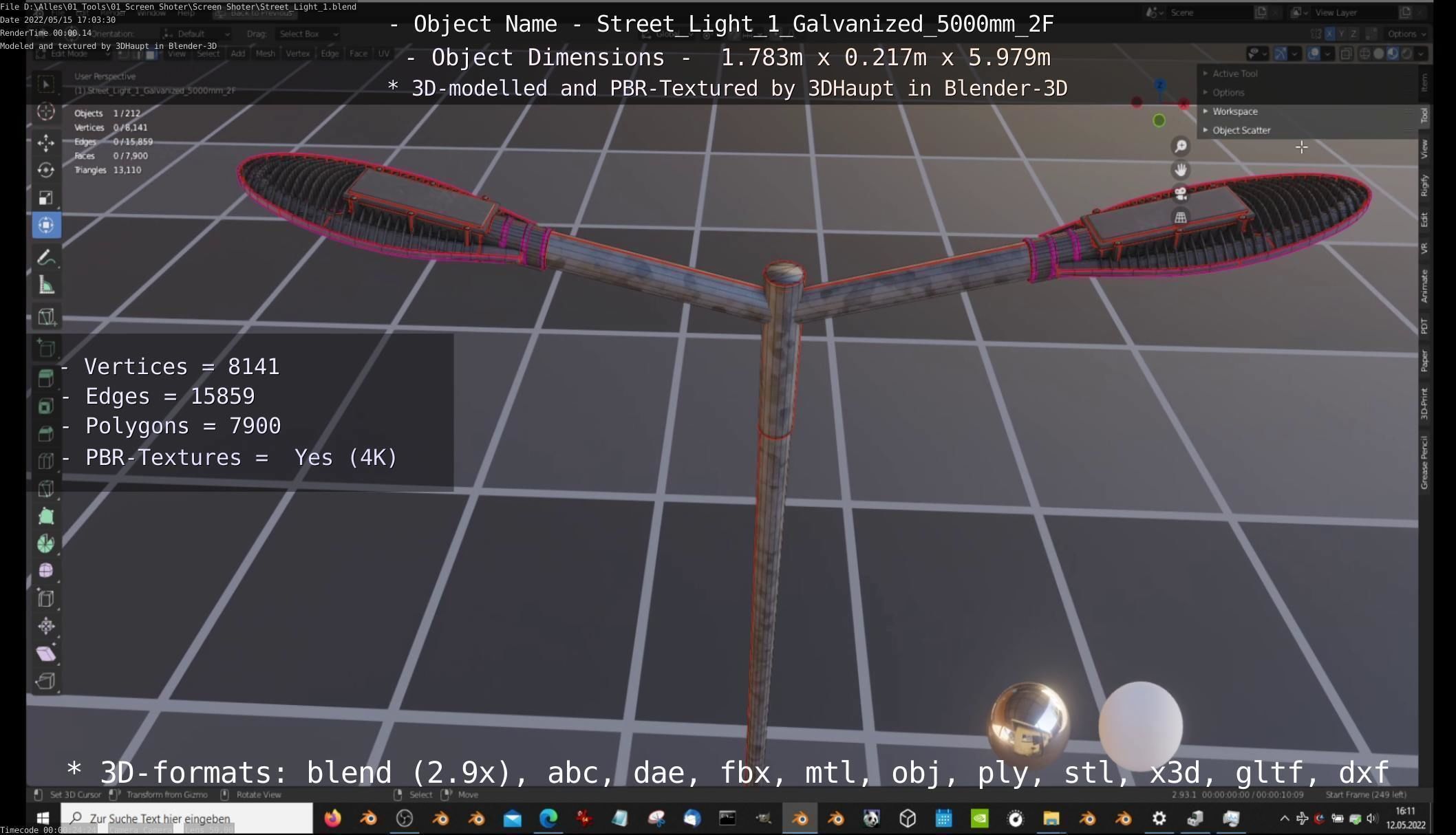Toggle X-ray display button
The image size is (1456, 835).
tap(1347, 54)
